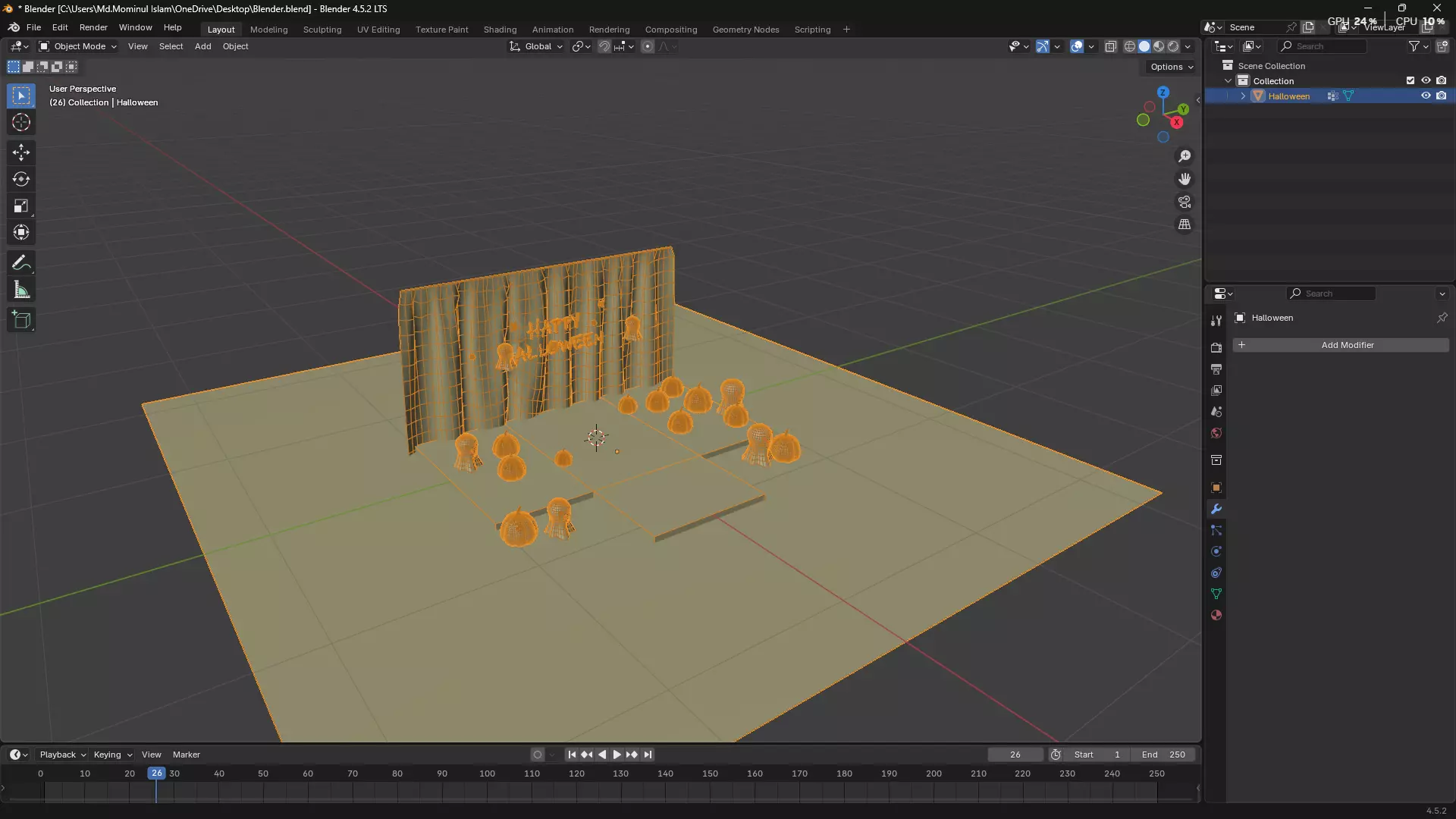This screenshot has height=819, width=1456.
Task: Open the Scene properties tab
Action: coord(1216,411)
